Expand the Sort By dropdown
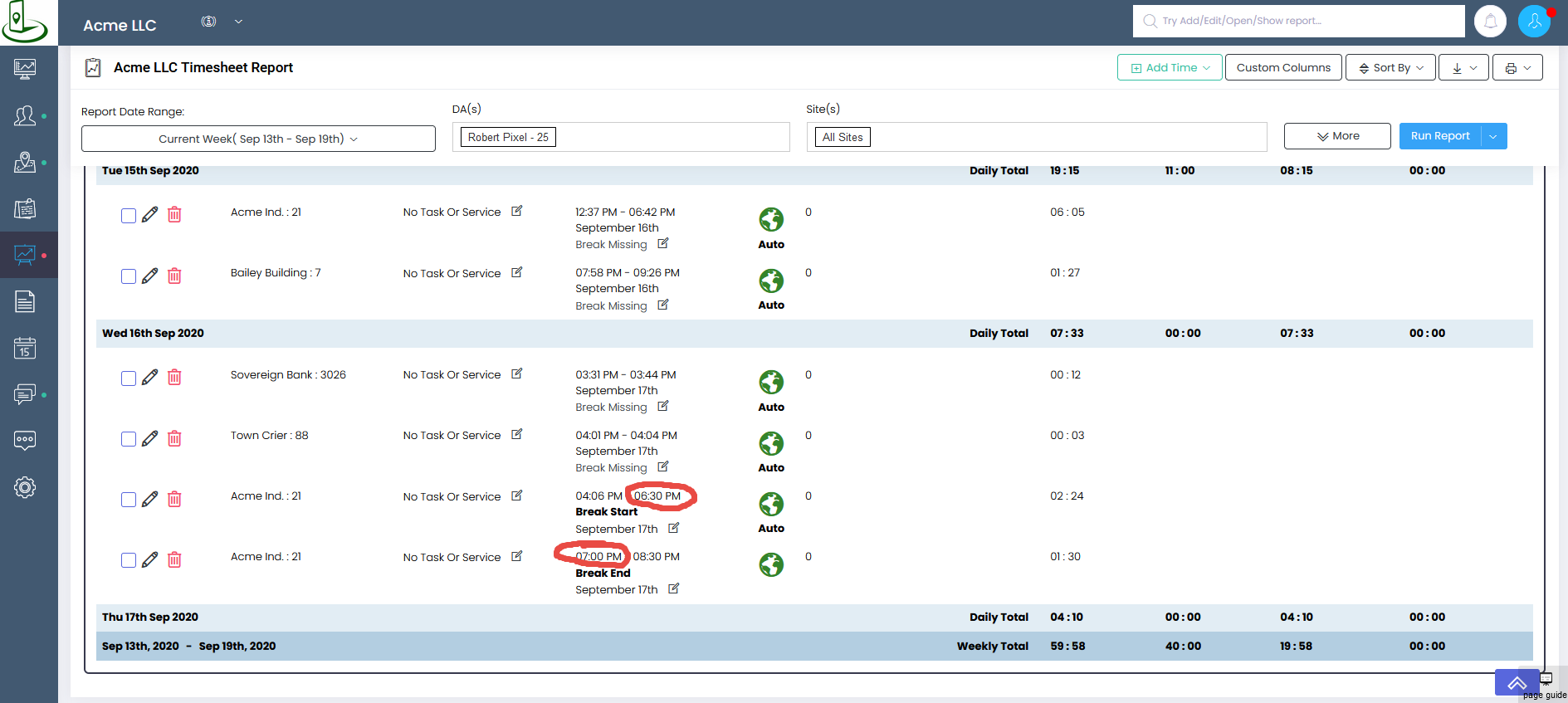The width and height of the screenshot is (1568, 703). [1390, 68]
